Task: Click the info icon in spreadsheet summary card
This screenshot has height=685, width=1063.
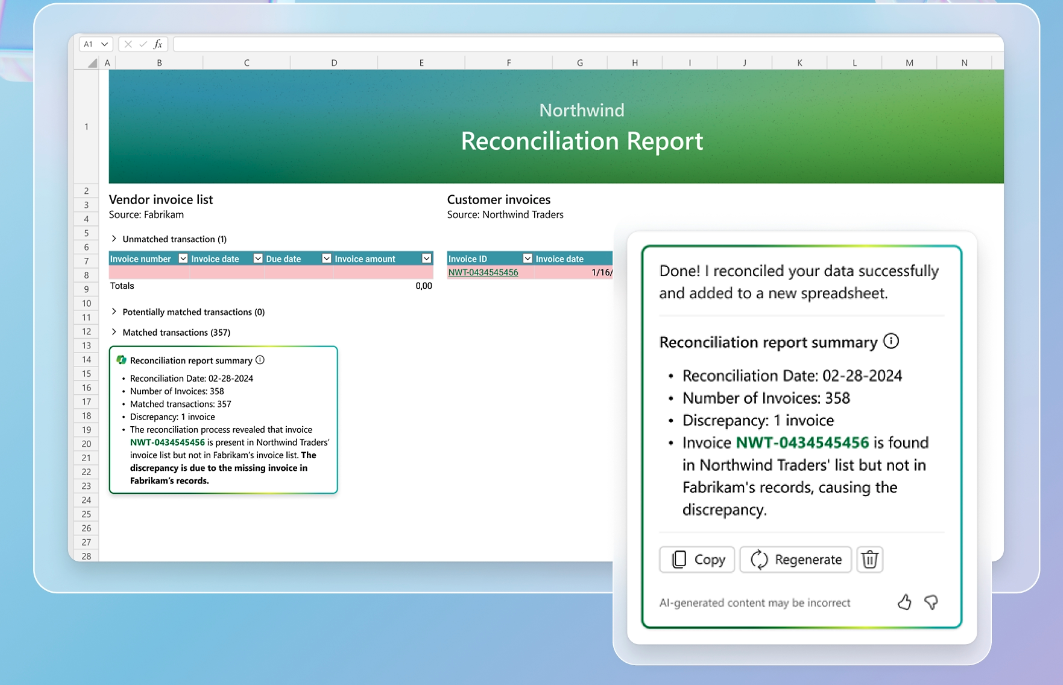Action: [x=260, y=360]
